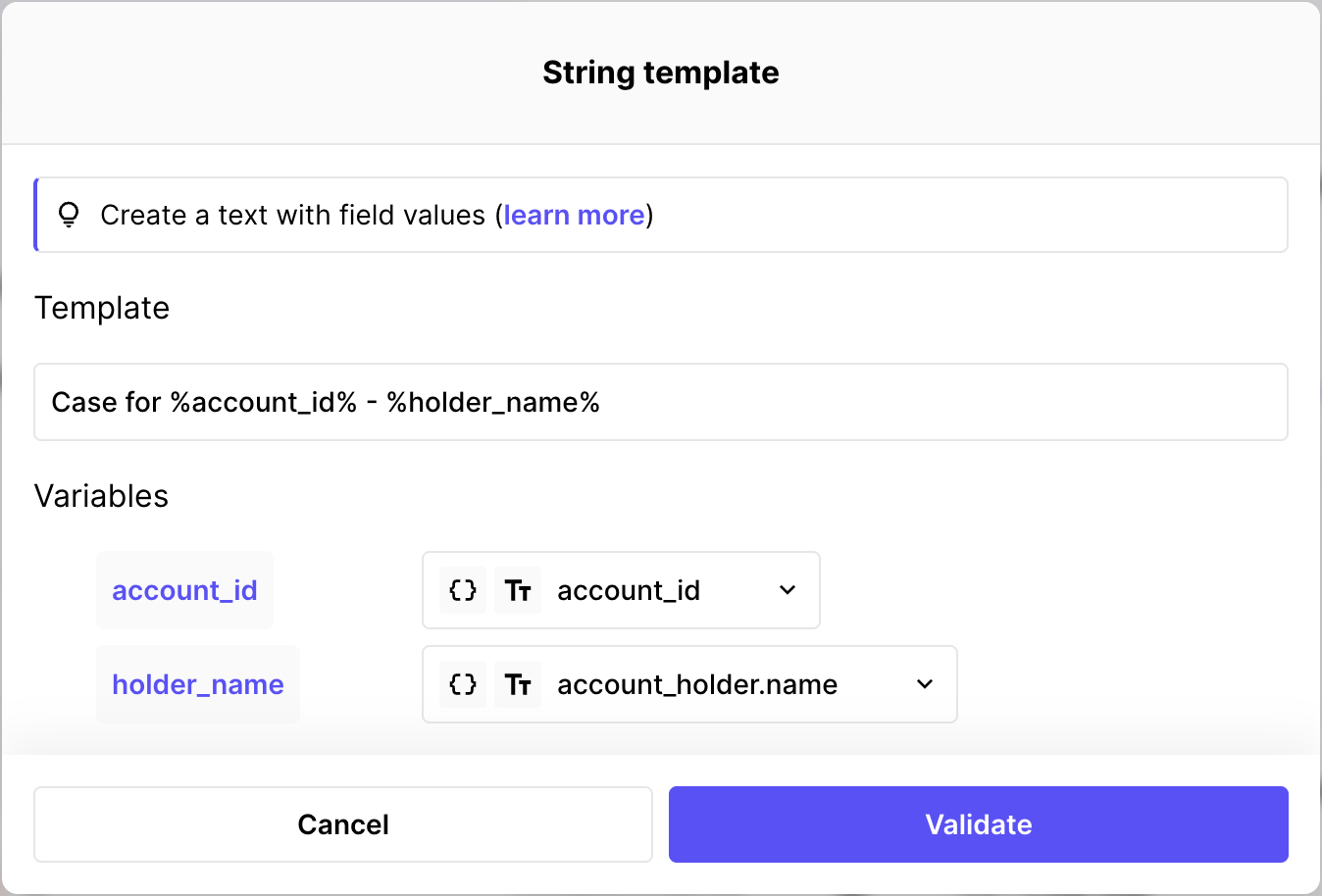Expand chevron of the account_id selector
The height and width of the screenshot is (896, 1322).
tap(788, 590)
